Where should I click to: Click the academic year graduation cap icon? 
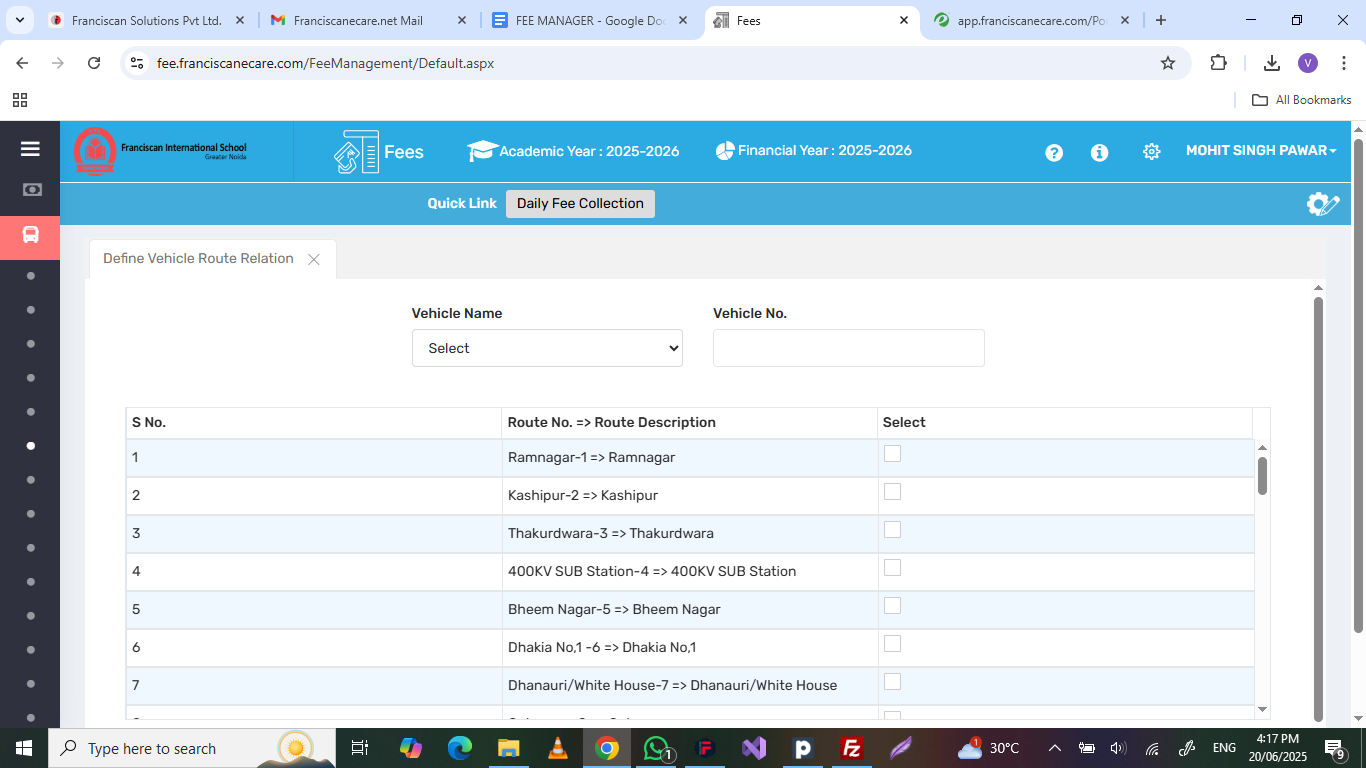point(482,151)
